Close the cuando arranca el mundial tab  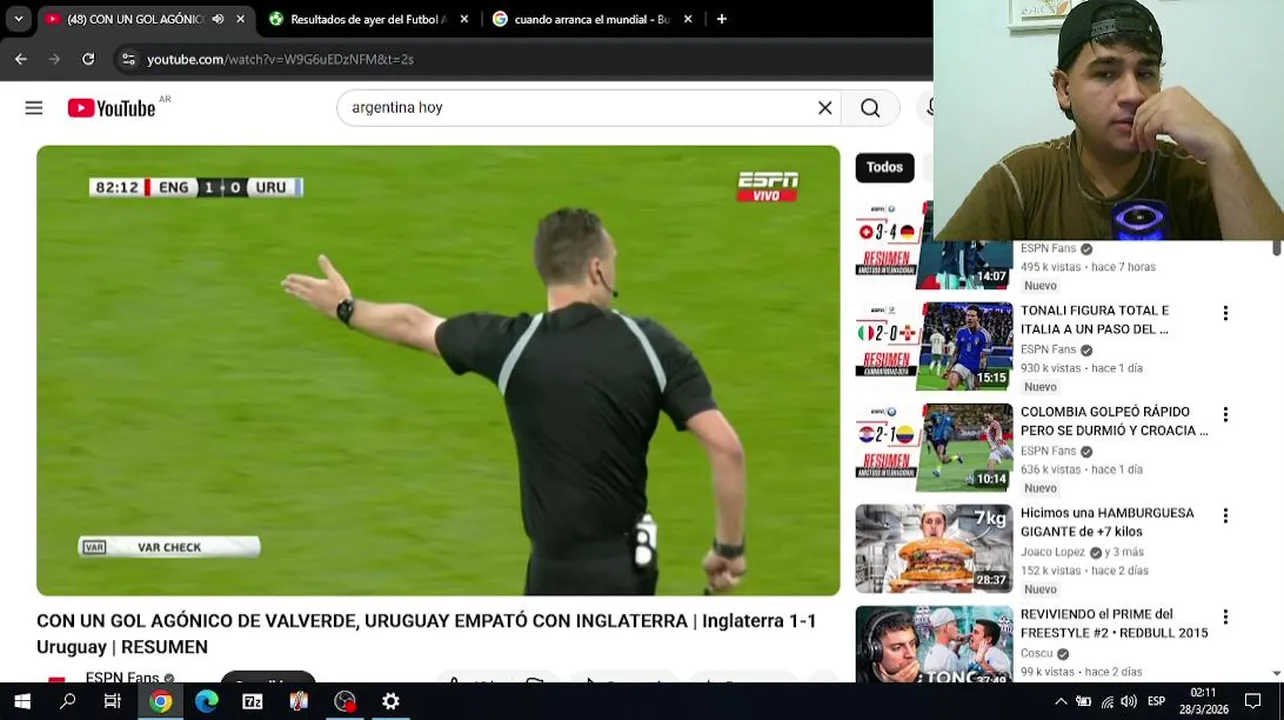[688, 19]
